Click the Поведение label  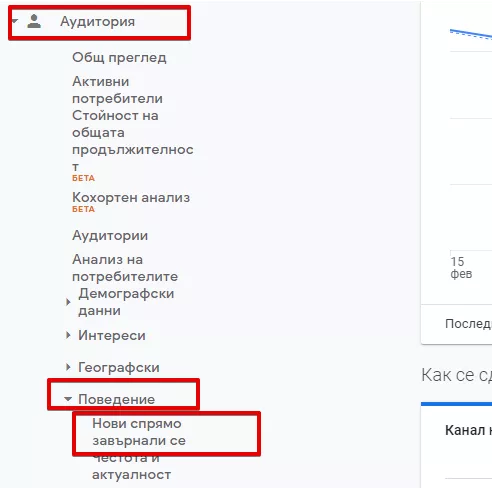pos(116,399)
